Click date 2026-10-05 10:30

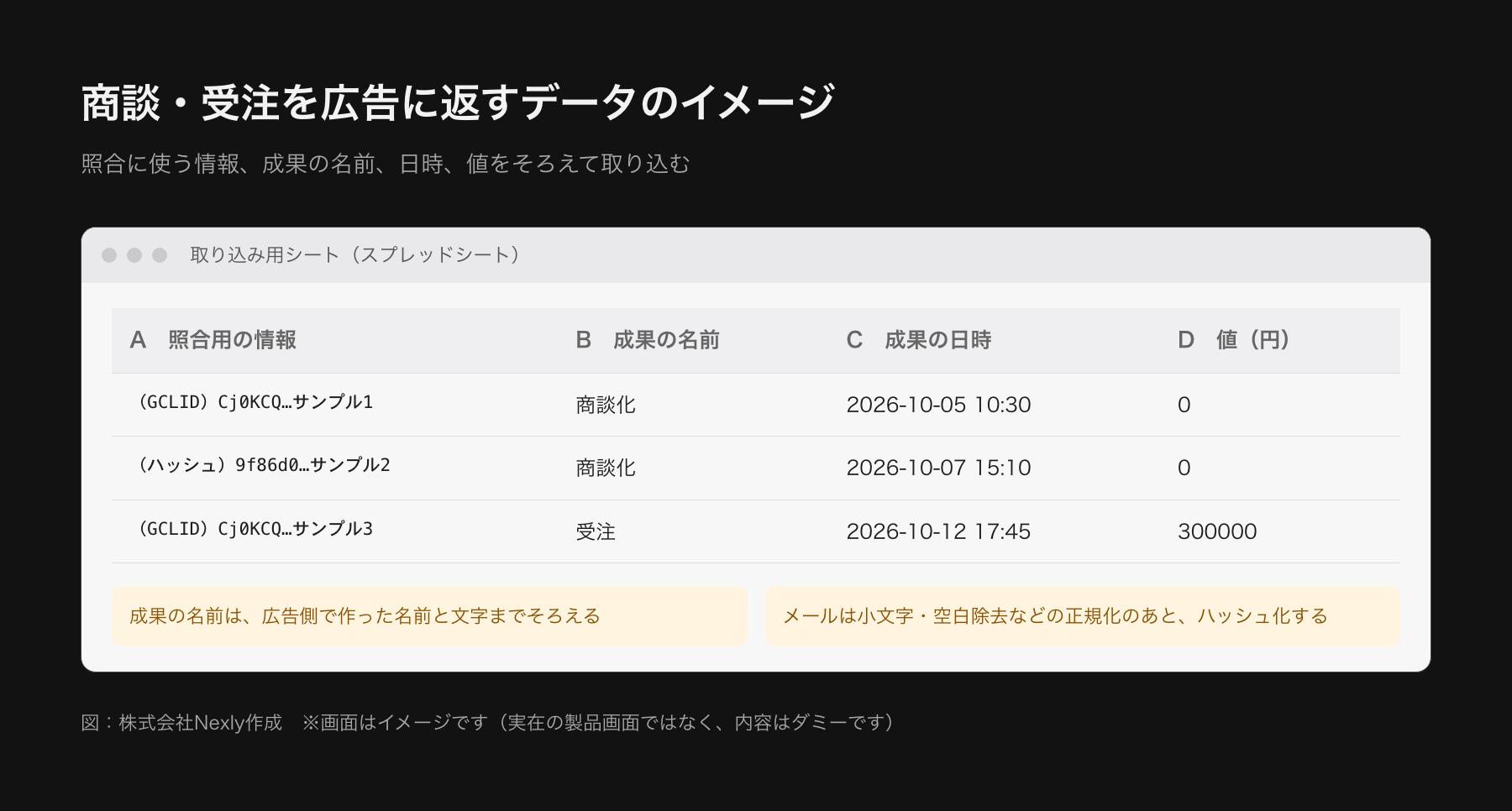tap(938, 405)
